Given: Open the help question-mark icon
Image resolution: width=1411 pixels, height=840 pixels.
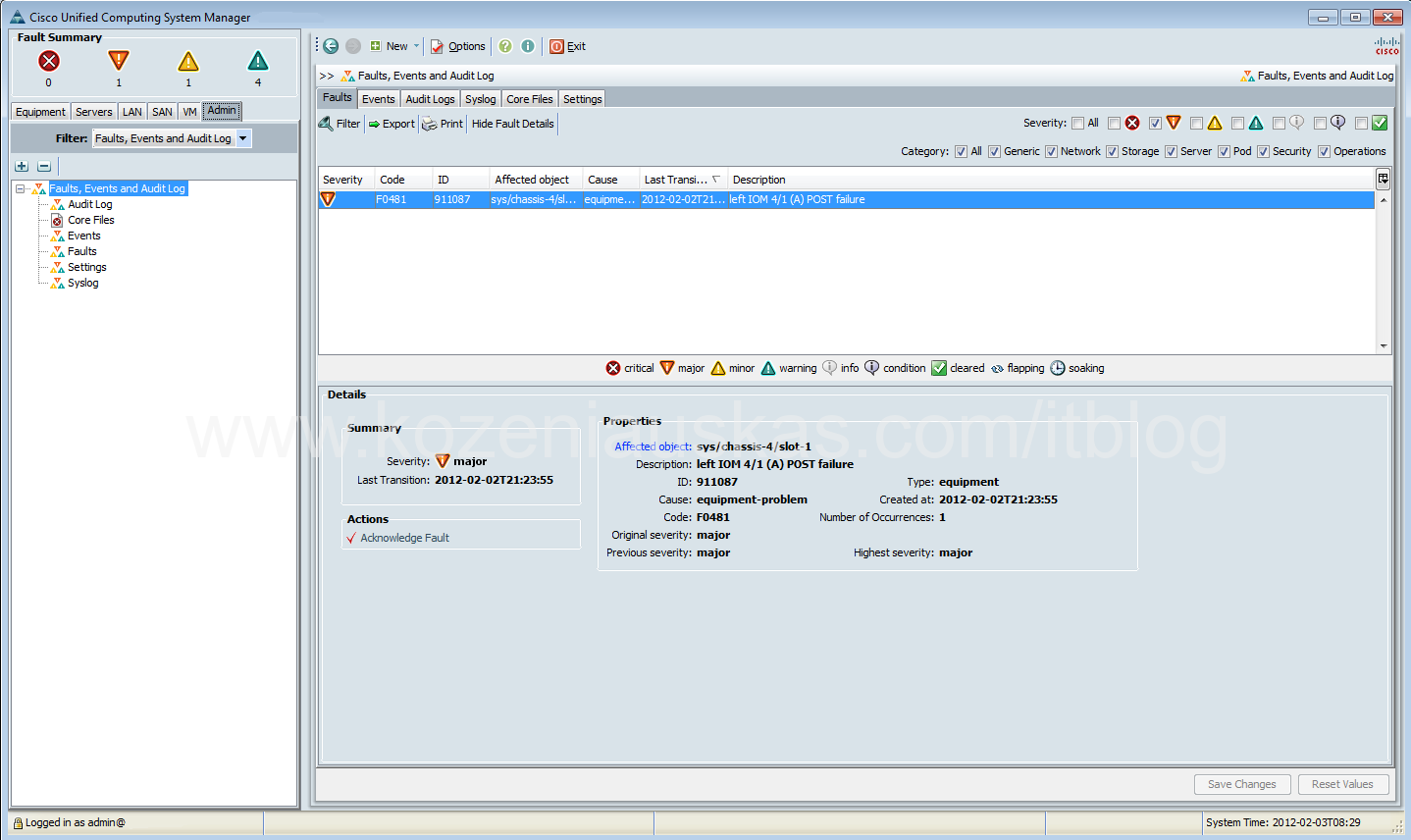Looking at the screenshot, I should pyautogui.click(x=505, y=46).
